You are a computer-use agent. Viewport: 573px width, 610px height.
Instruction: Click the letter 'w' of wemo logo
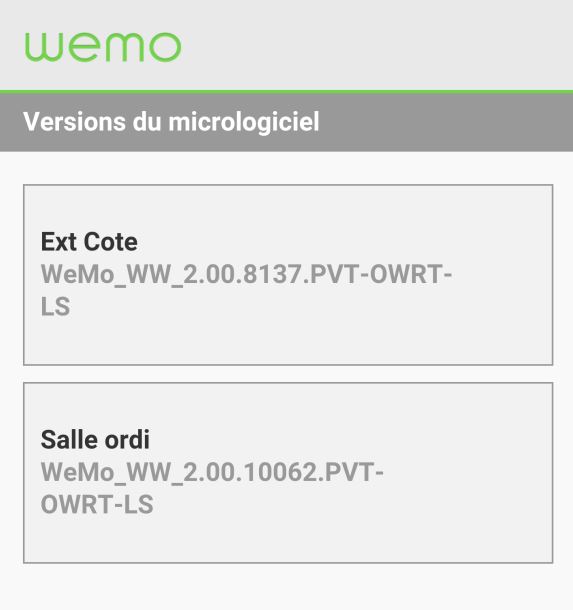click(x=42, y=47)
